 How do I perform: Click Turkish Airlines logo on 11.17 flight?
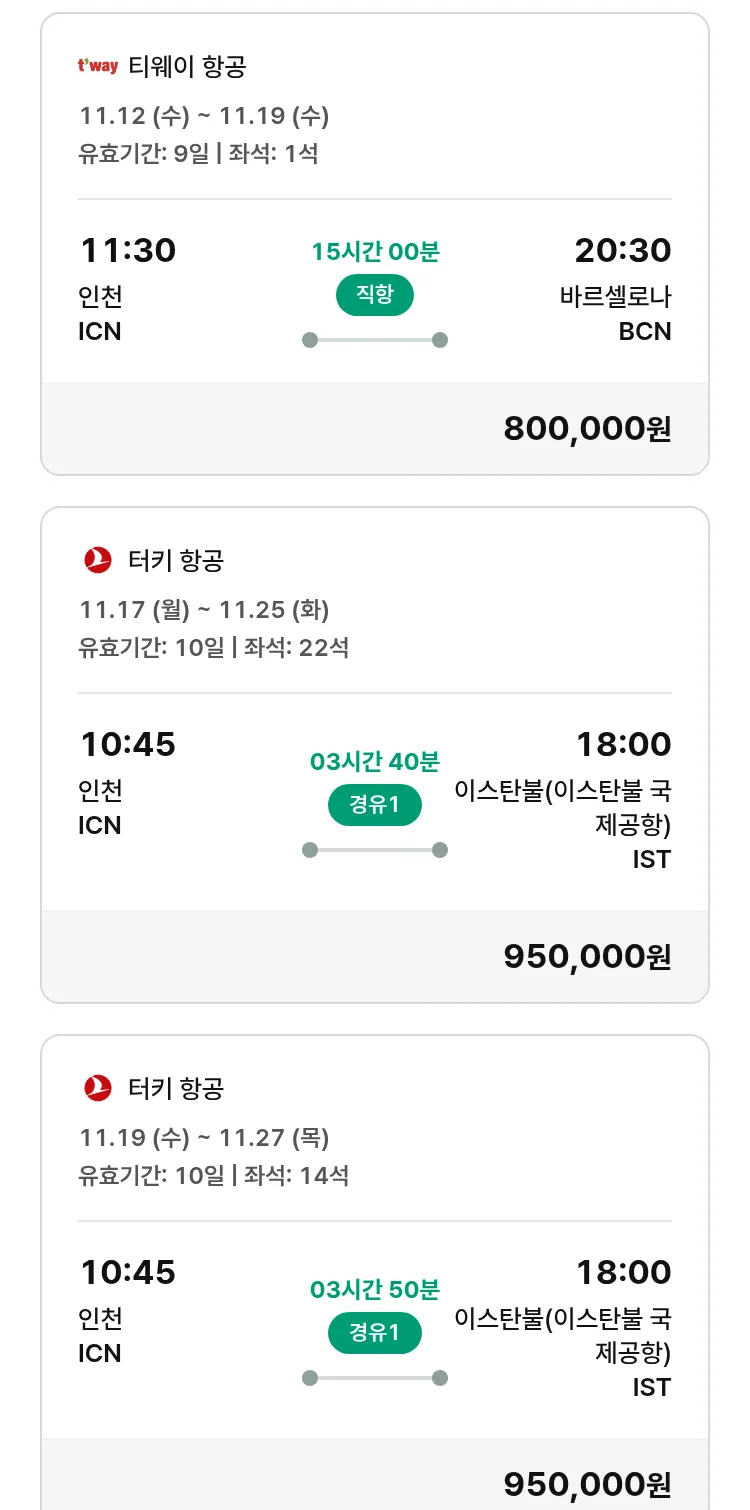[98, 560]
